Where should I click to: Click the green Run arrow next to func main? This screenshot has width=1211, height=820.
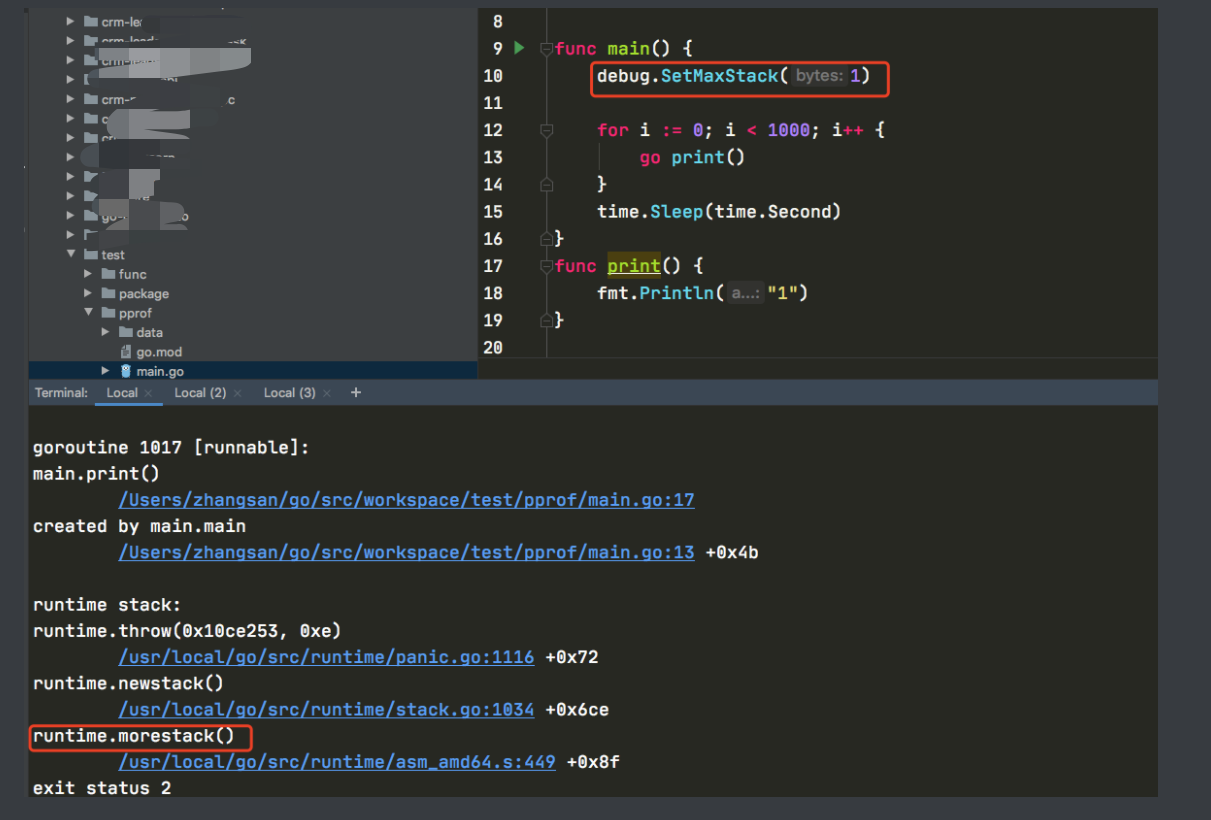point(520,47)
